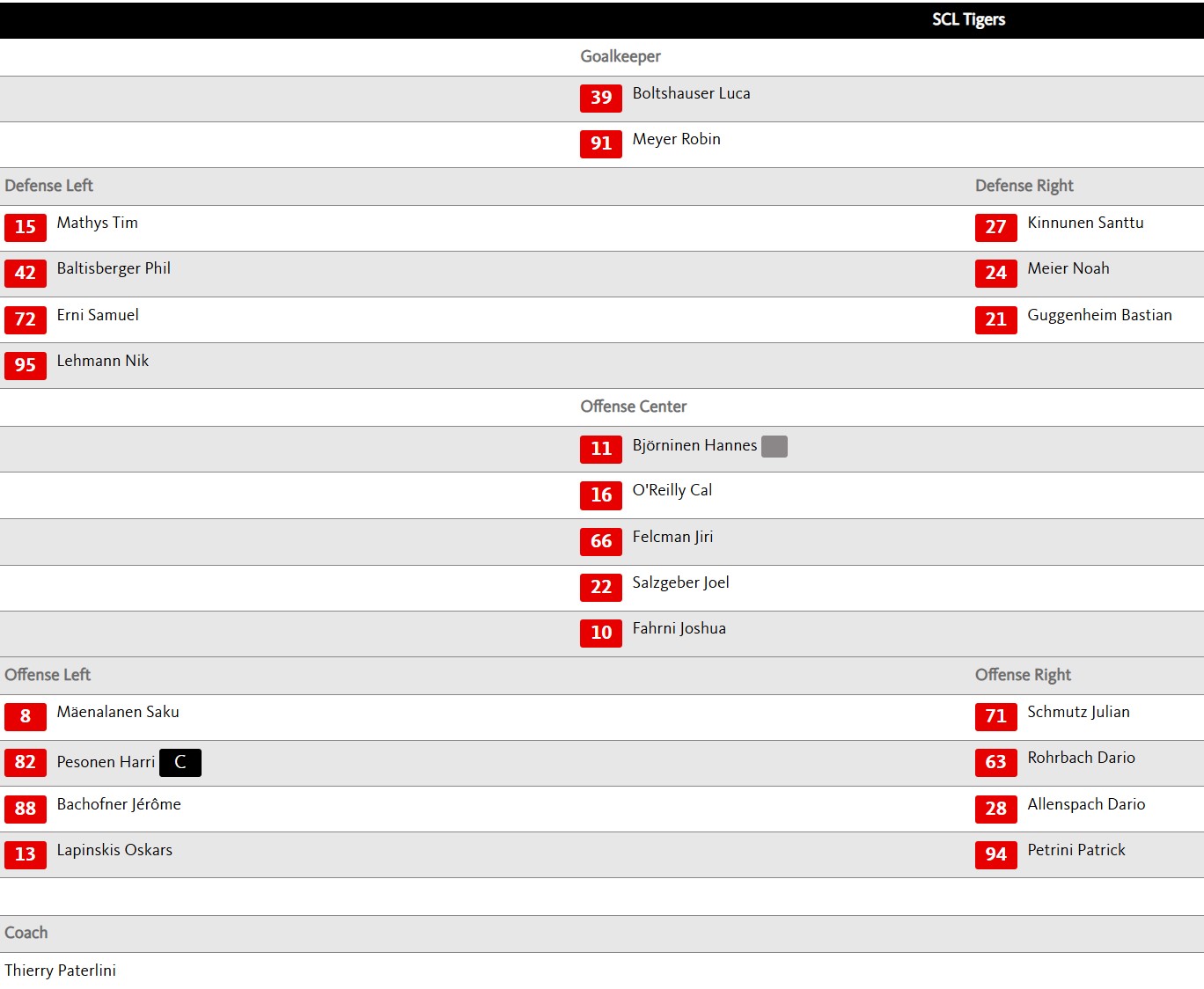
Task: Open player Meyer Robin
Action: point(676,139)
